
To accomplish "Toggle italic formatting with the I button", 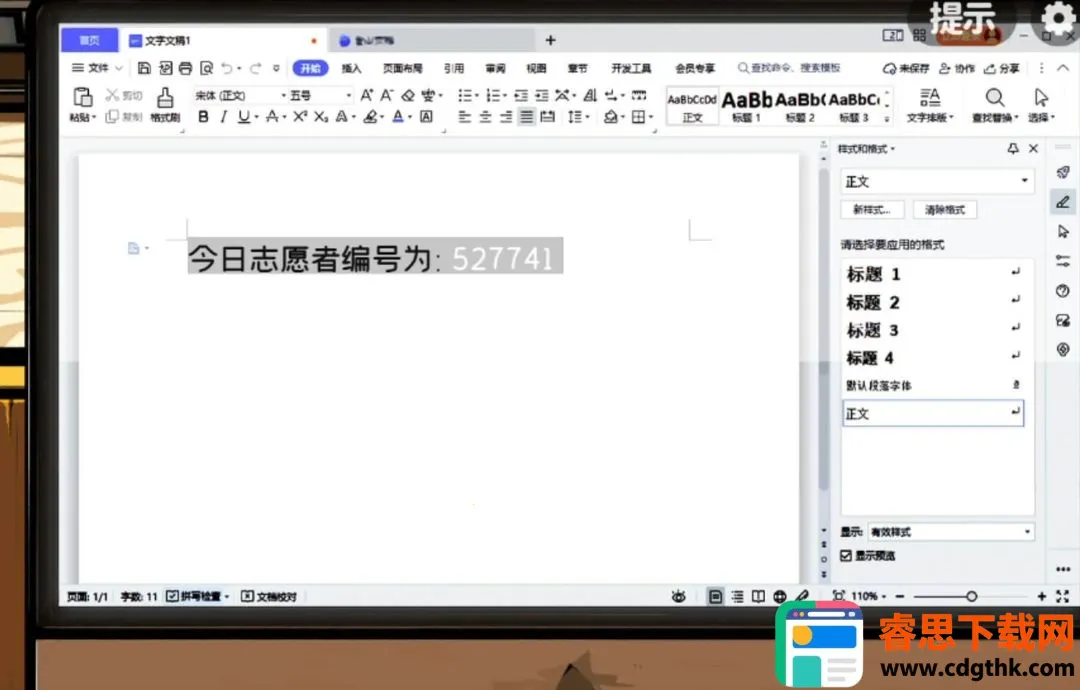I will (x=223, y=117).
